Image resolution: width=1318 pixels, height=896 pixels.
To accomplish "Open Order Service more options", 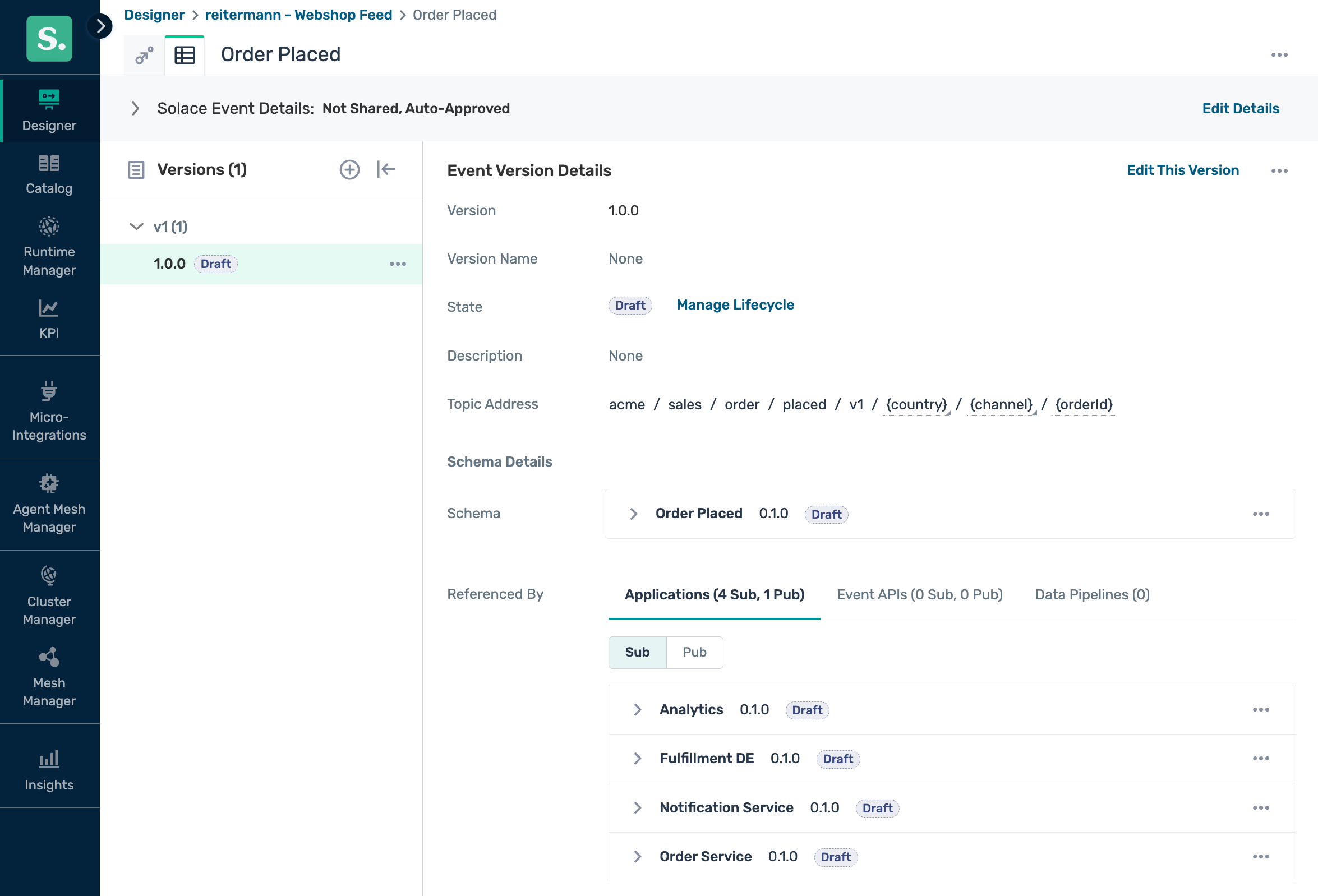I will point(1260,856).
